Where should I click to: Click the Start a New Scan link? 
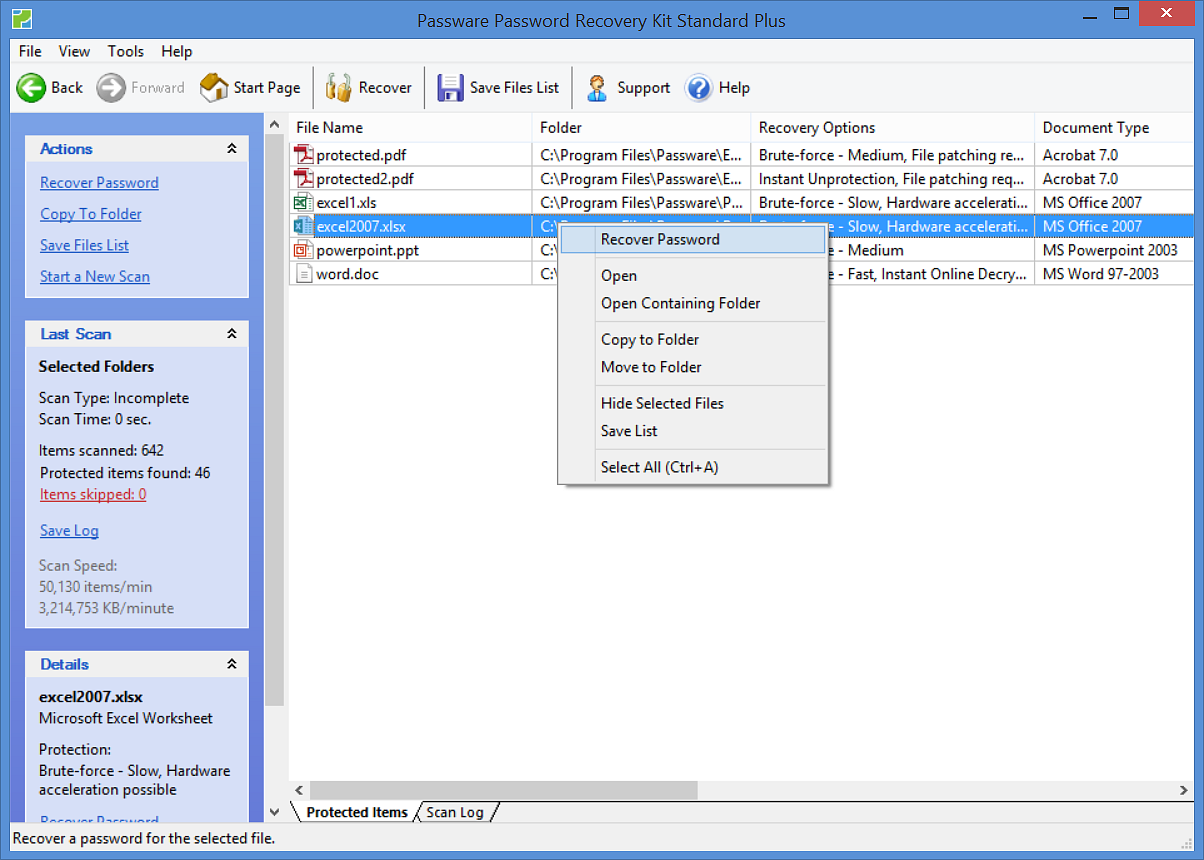tap(95, 277)
